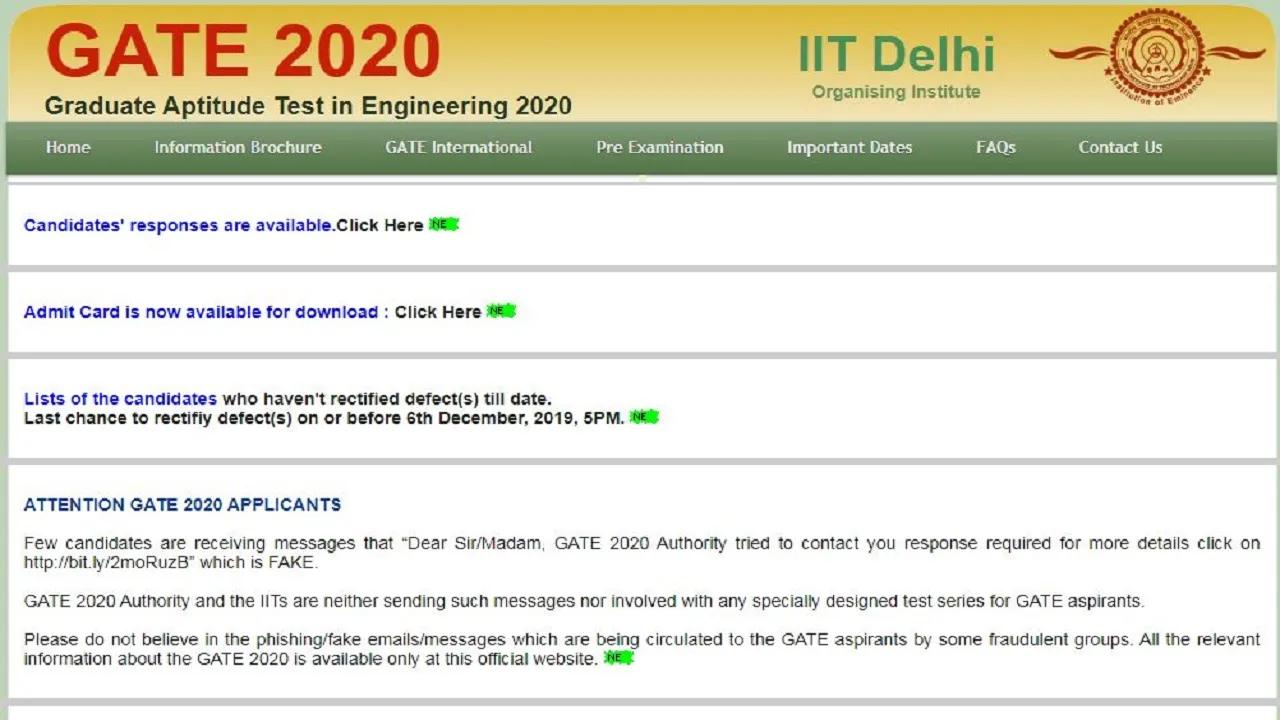Click the IIT Delhi heading text

tap(896, 54)
